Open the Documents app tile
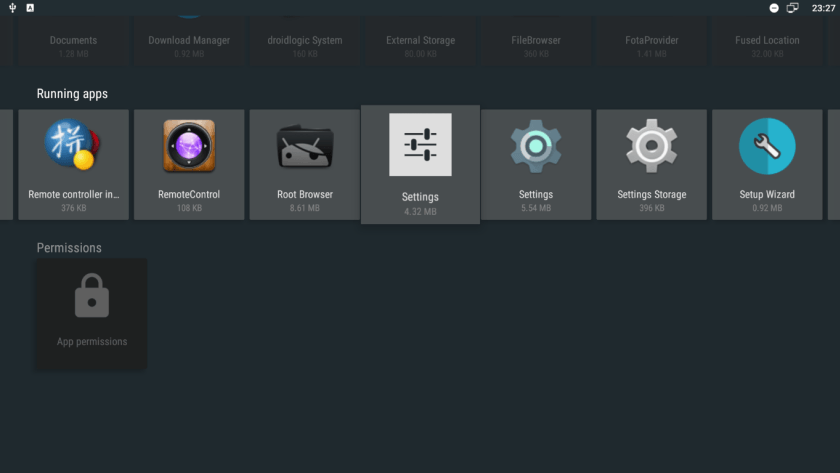Screen dimensions: 840x473 [x=73, y=40]
